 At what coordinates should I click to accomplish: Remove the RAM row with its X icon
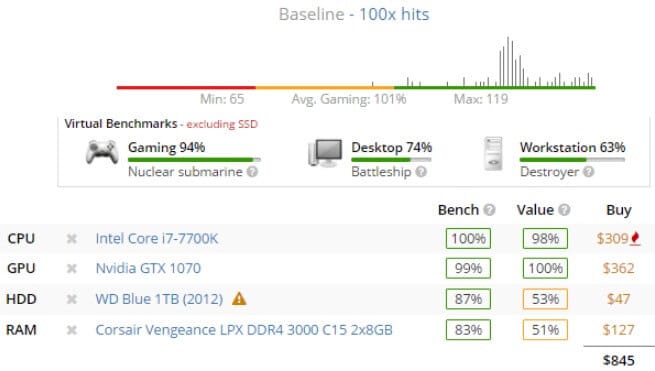[x=71, y=330]
